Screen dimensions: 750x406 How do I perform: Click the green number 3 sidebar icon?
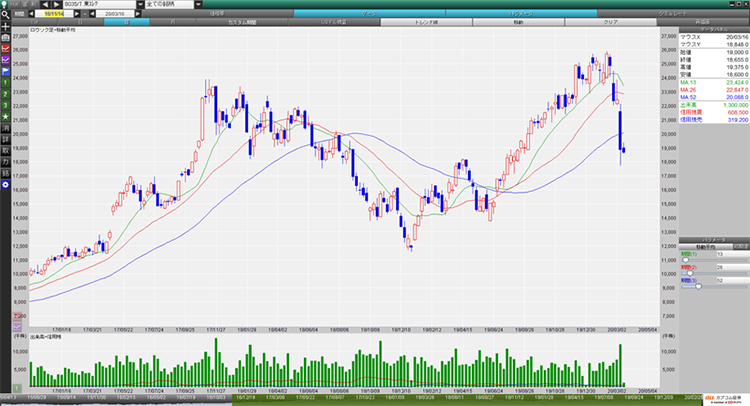[6, 104]
